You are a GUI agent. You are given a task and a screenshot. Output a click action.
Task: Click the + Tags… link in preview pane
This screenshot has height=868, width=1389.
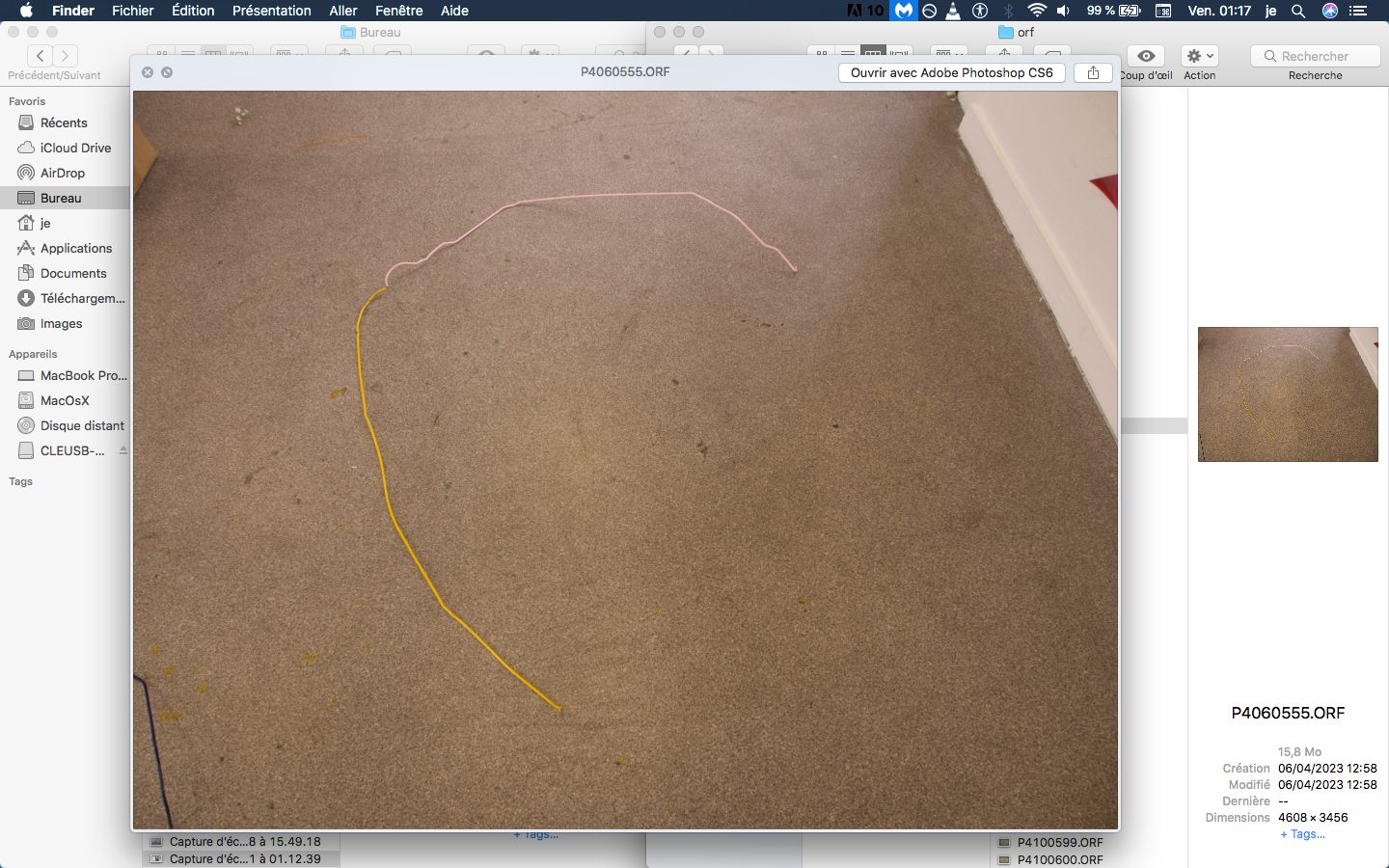click(1302, 834)
